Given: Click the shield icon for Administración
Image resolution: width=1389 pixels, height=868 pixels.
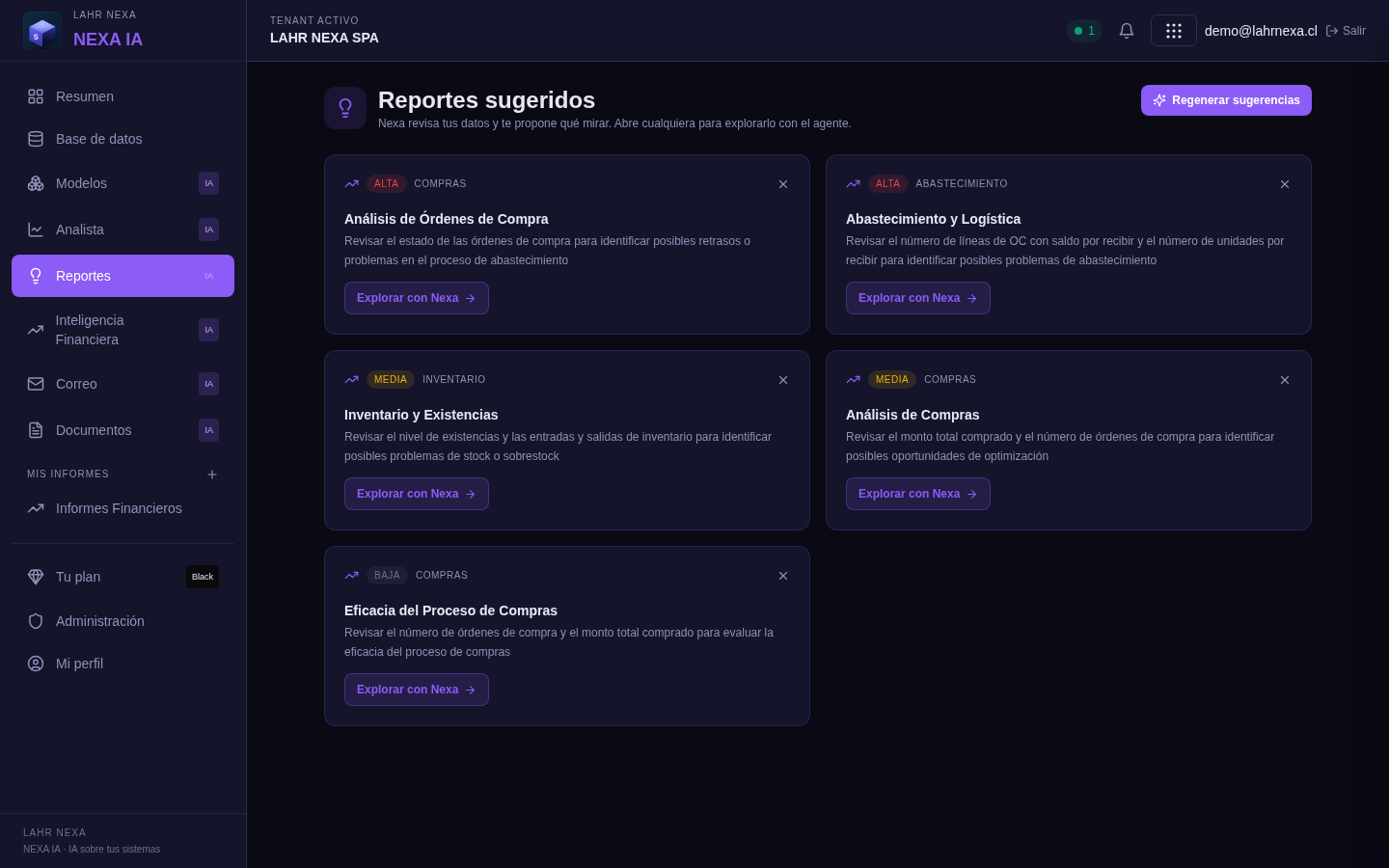Looking at the screenshot, I should point(36,621).
